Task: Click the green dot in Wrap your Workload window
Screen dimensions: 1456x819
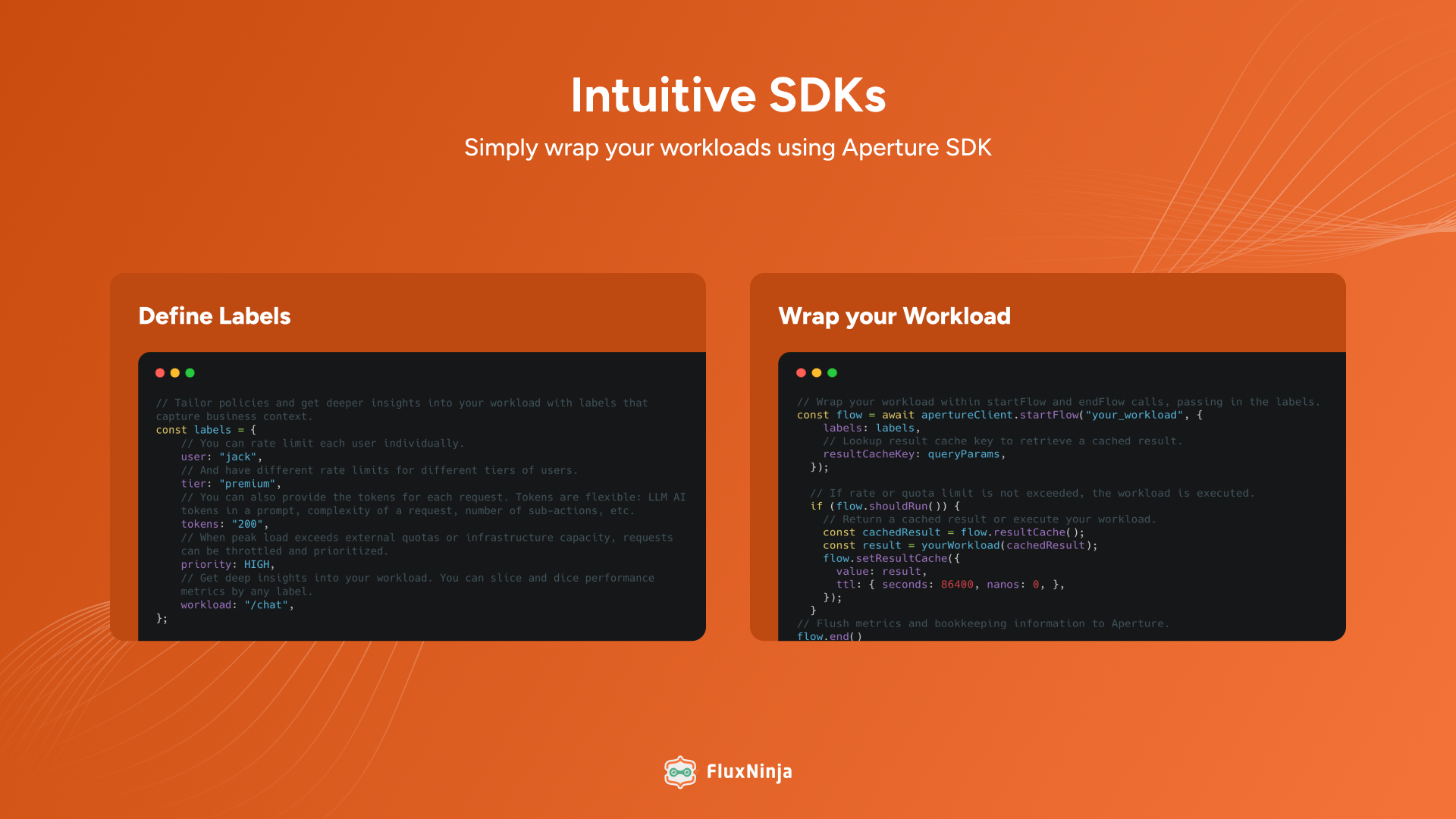Action: point(833,372)
